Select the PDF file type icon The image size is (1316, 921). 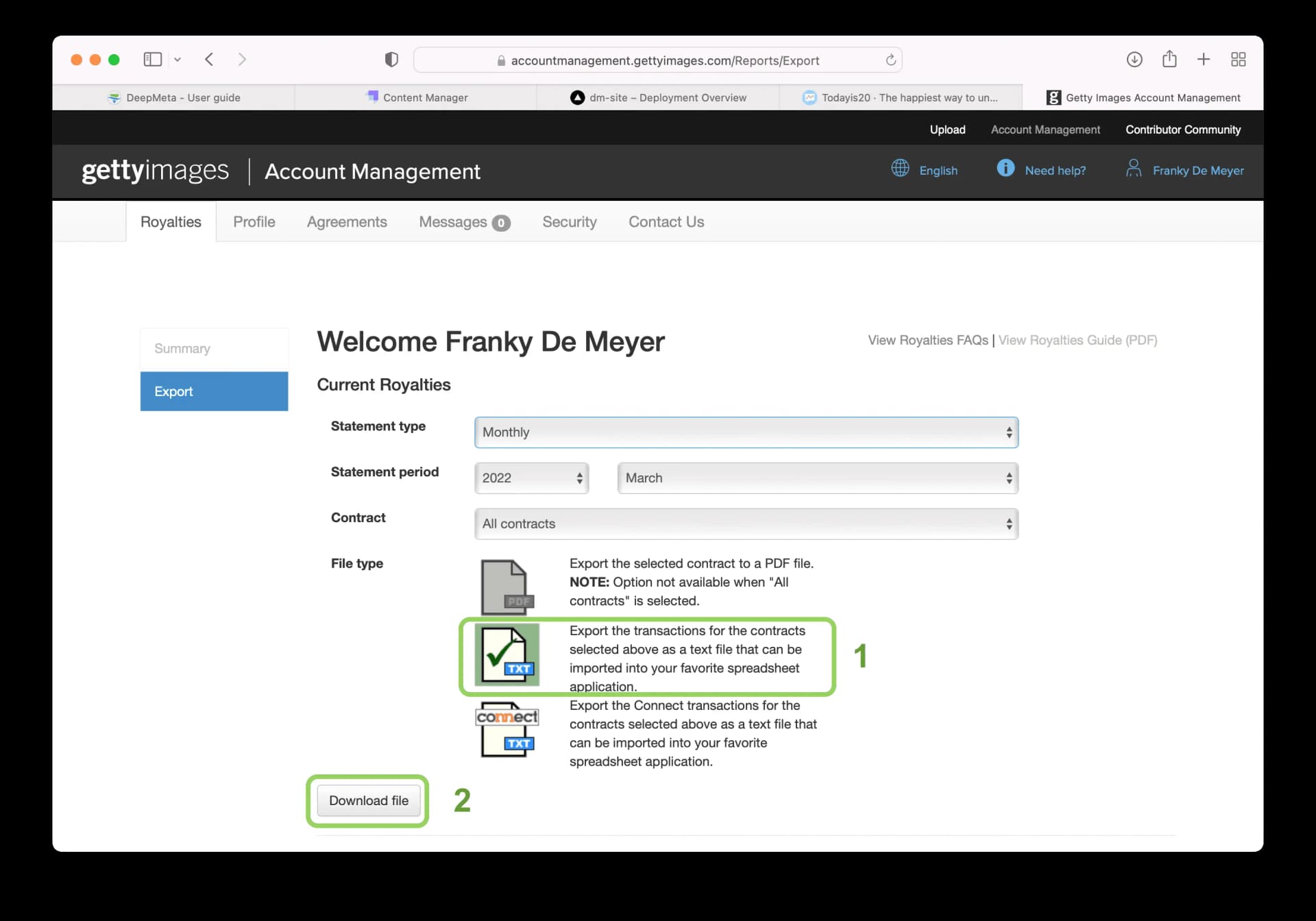point(507,587)
